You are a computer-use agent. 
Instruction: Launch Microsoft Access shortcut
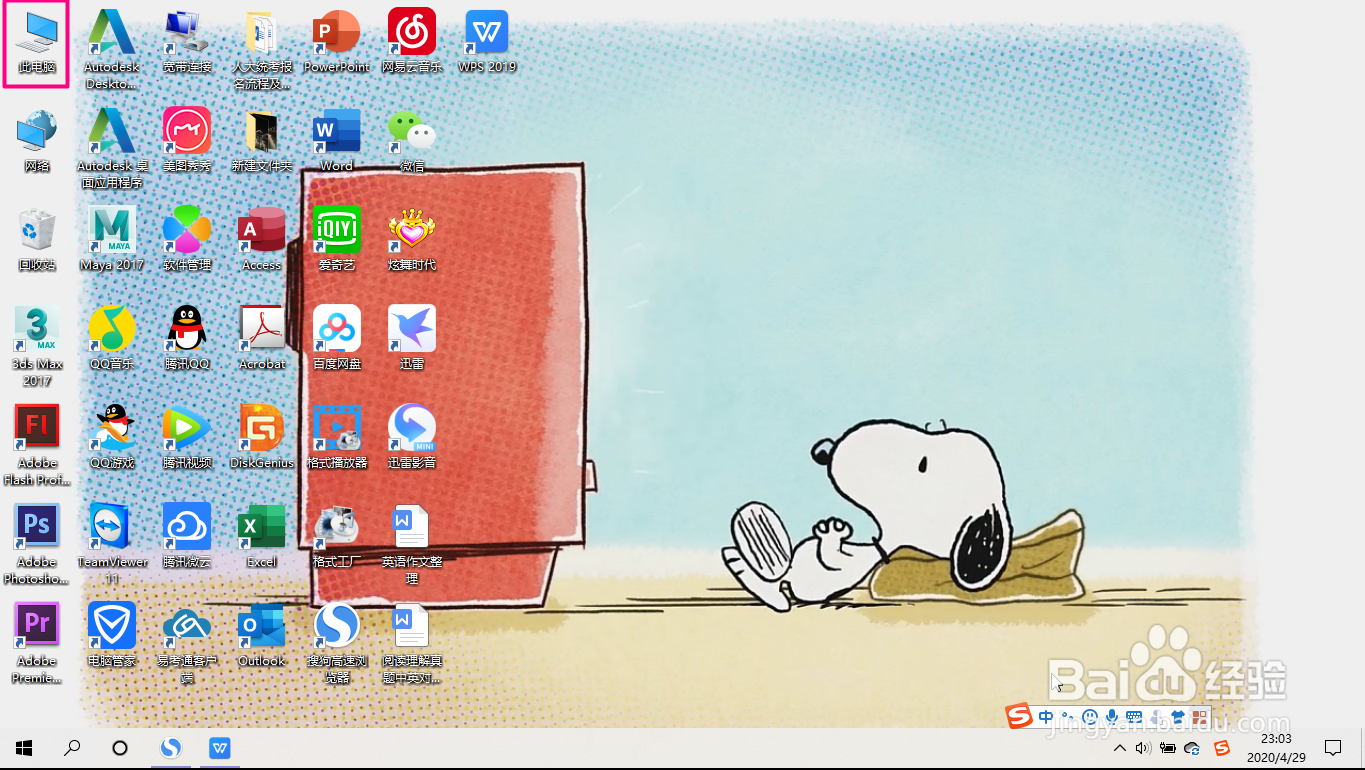click(262, 240)
